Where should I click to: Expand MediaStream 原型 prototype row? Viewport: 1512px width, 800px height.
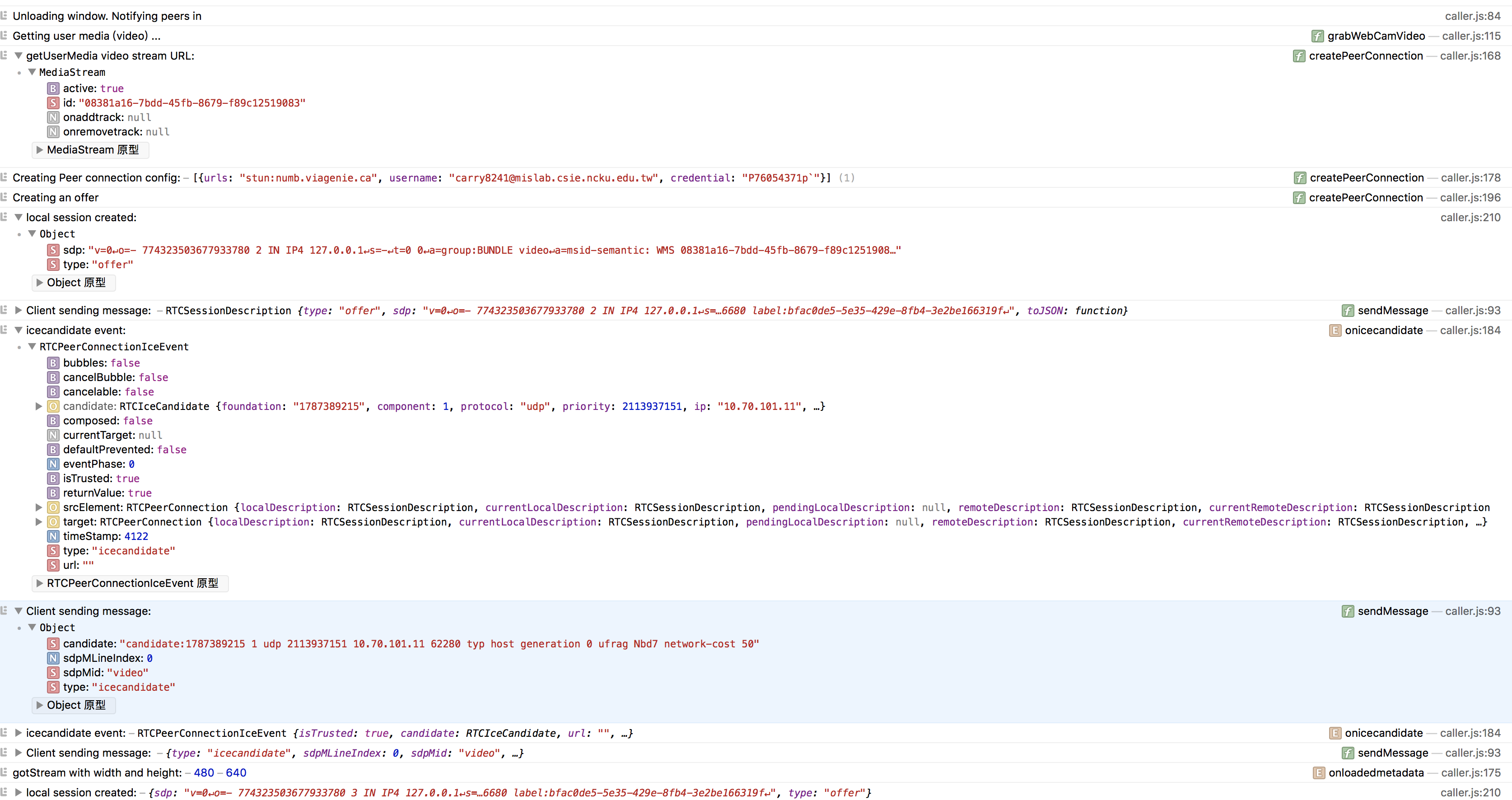click(x=39, y=150)
